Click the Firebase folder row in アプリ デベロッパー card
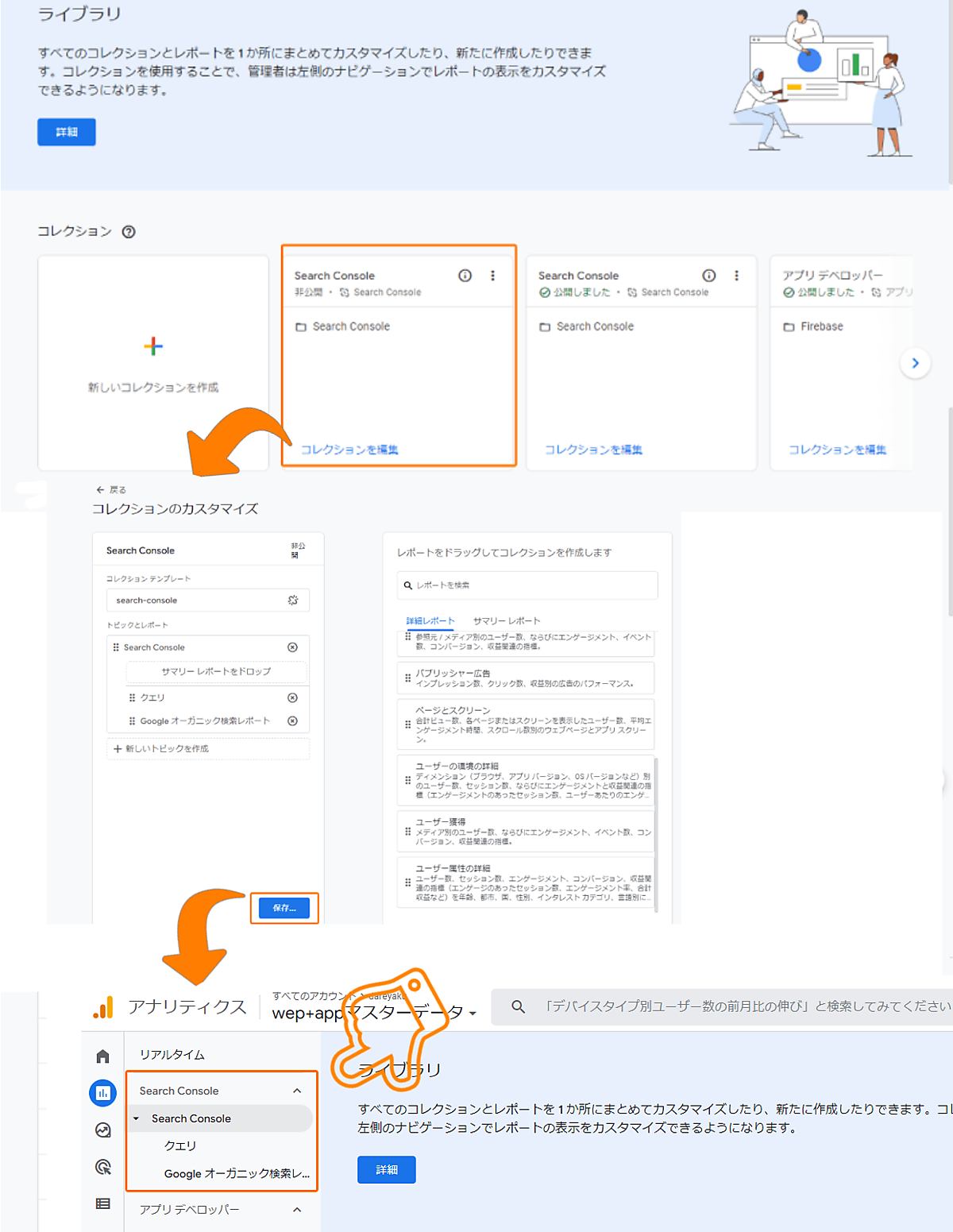 813,326
